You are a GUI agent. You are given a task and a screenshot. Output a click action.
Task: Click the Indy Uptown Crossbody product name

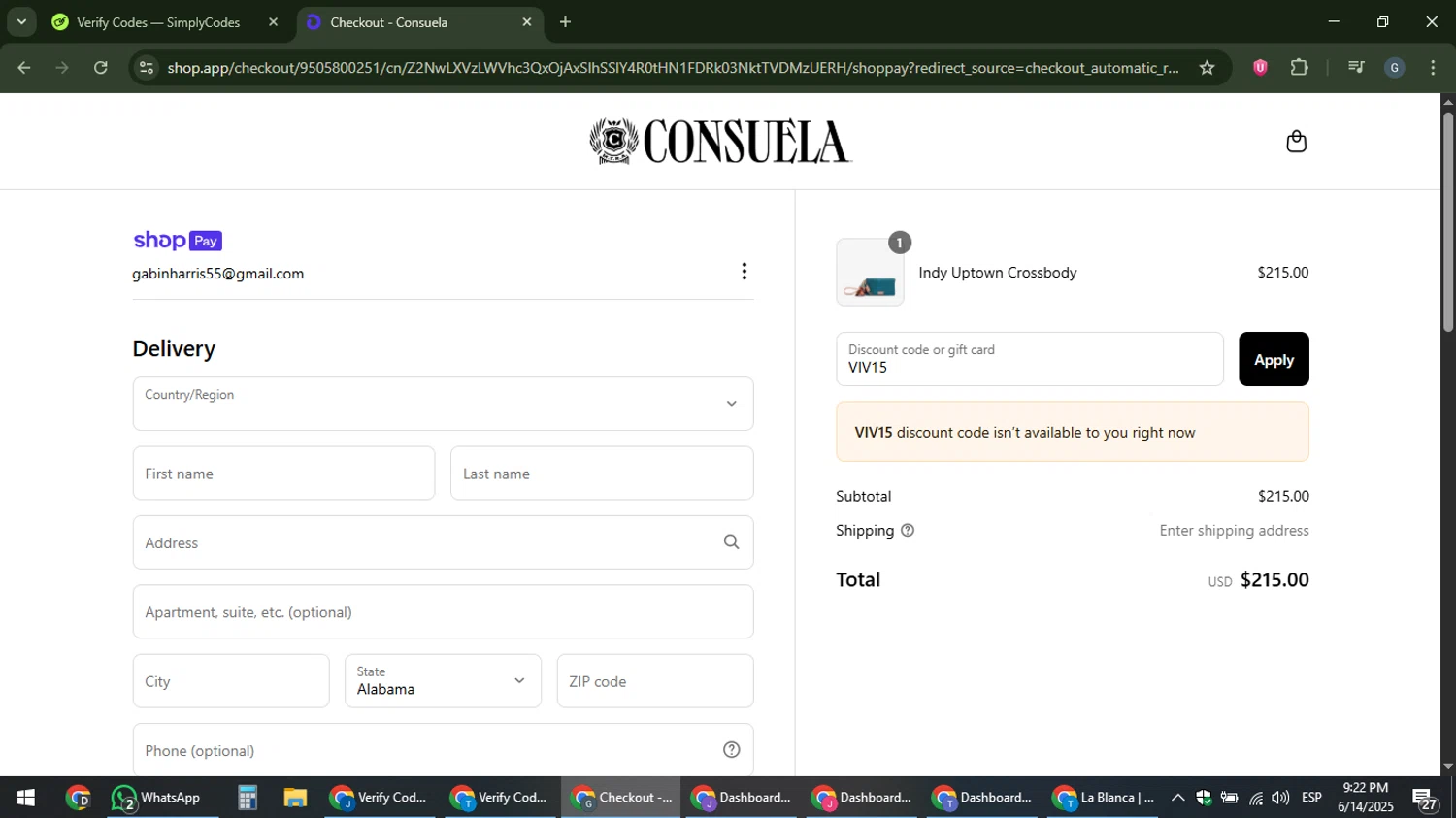tap(998, 273)
